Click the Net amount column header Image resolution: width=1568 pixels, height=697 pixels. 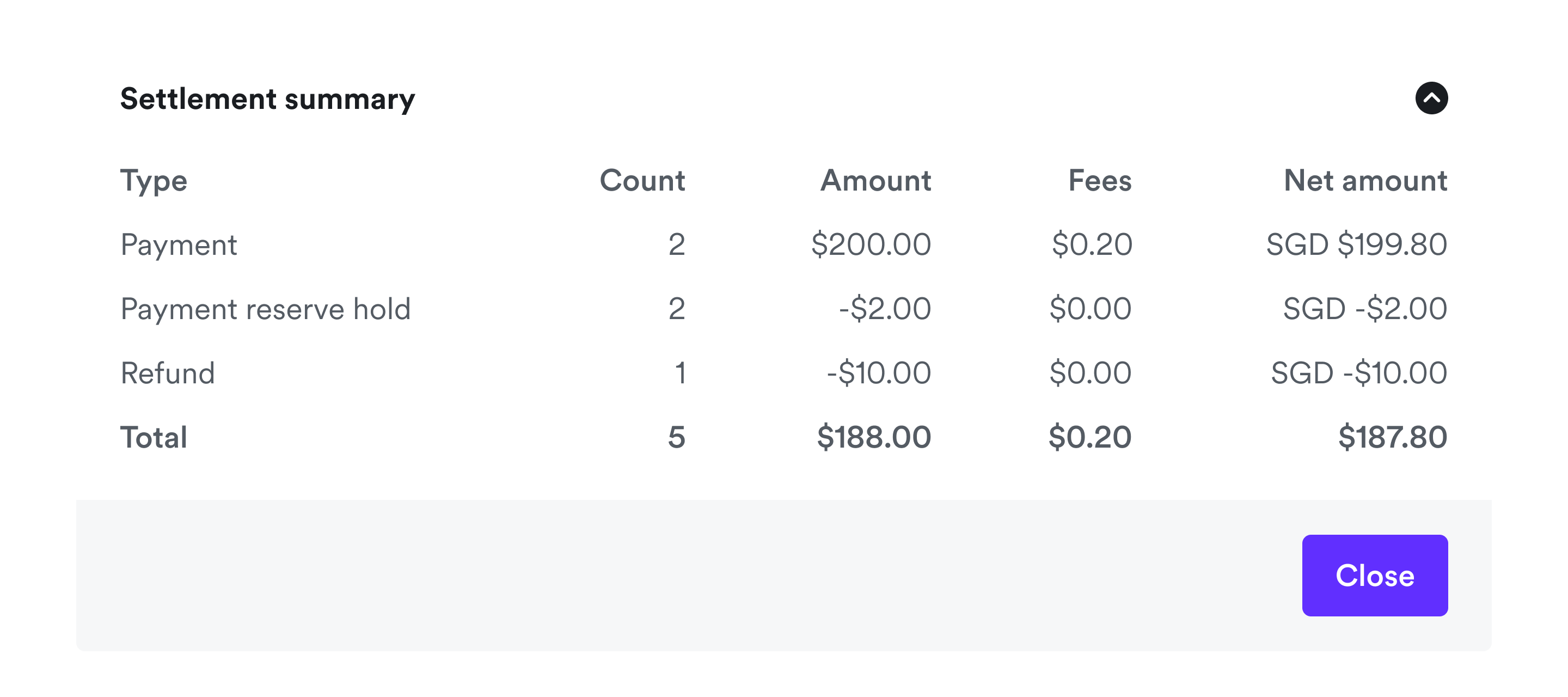coord(1365,180)
